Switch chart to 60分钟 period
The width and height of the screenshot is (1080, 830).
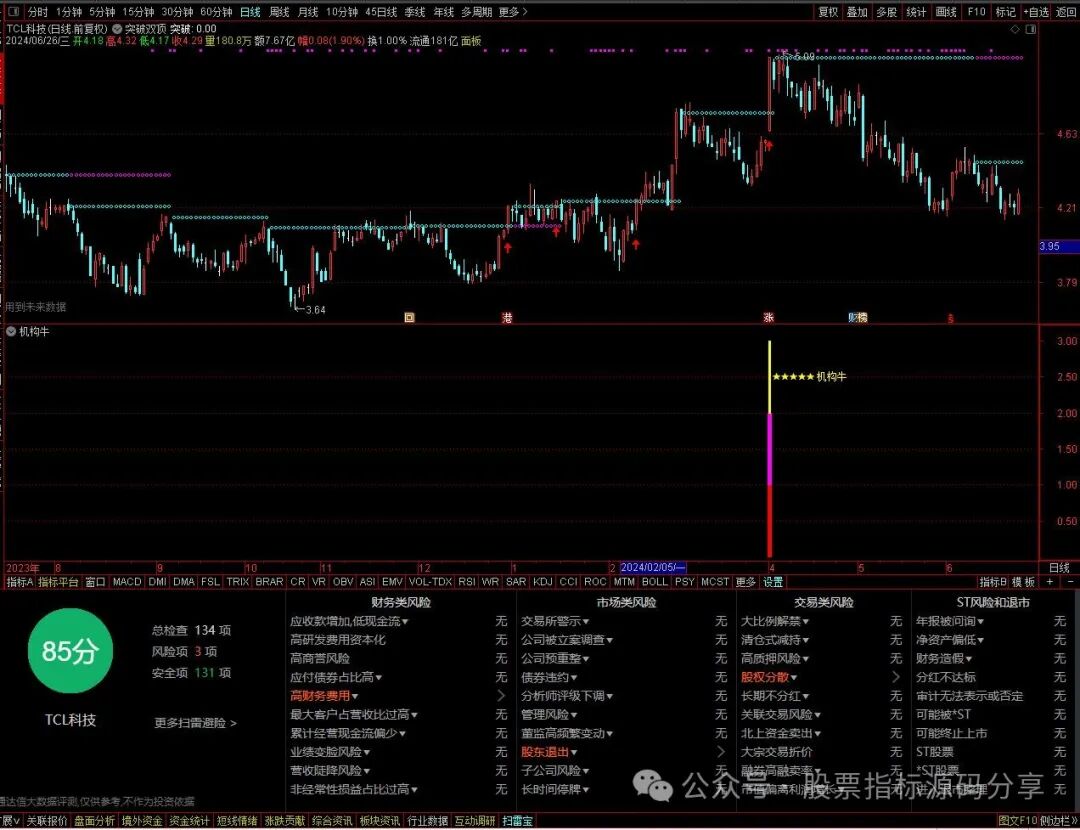click(x=216, y=12)
